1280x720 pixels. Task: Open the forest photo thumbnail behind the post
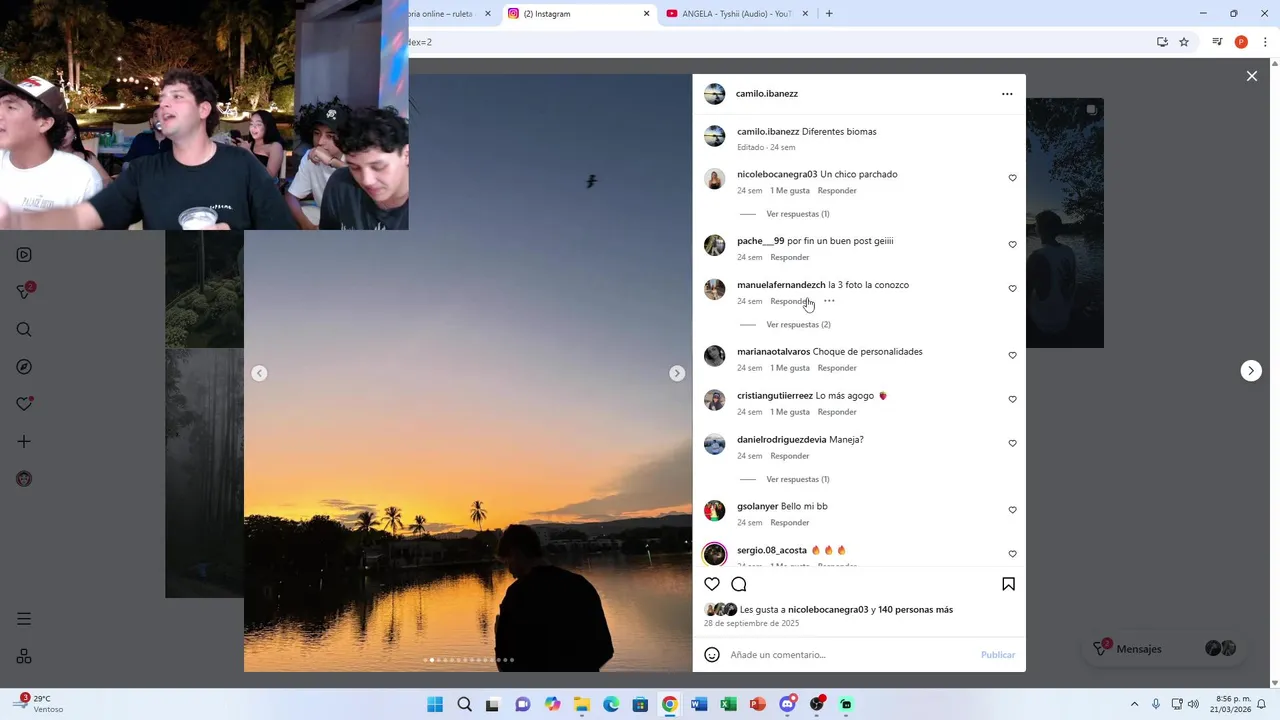pyautogui.click(x=204, y=473)
